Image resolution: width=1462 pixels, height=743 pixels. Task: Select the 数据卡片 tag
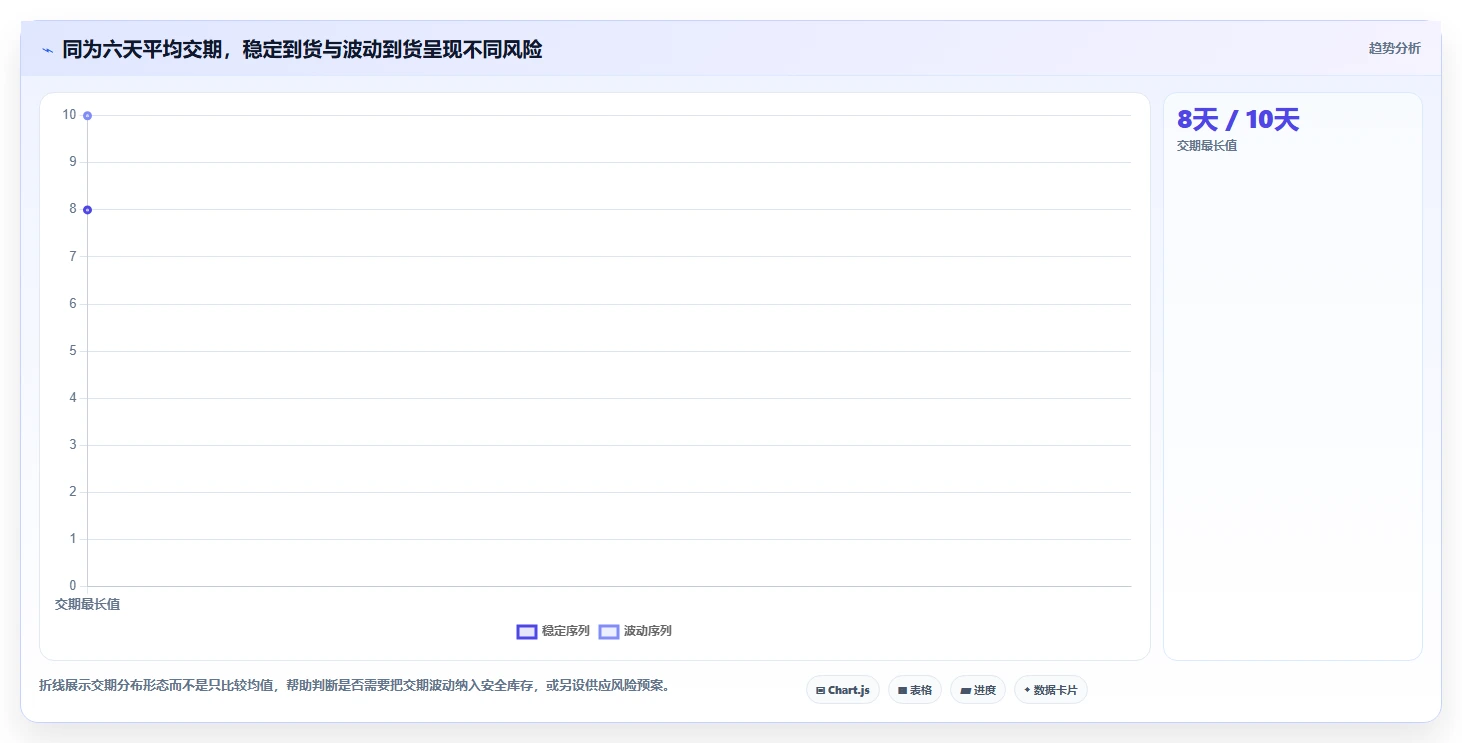coord(1051,690)
